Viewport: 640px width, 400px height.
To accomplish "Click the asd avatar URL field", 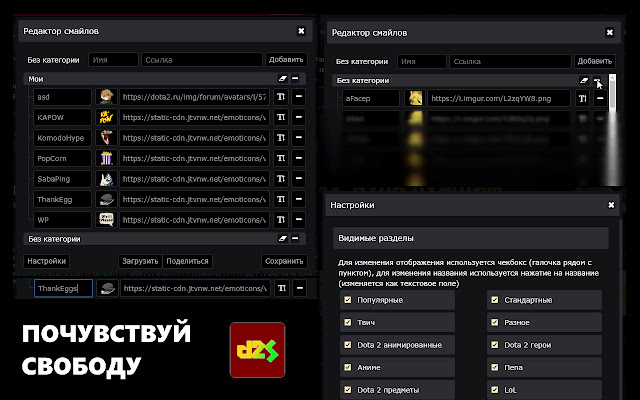I will point(194,97).
